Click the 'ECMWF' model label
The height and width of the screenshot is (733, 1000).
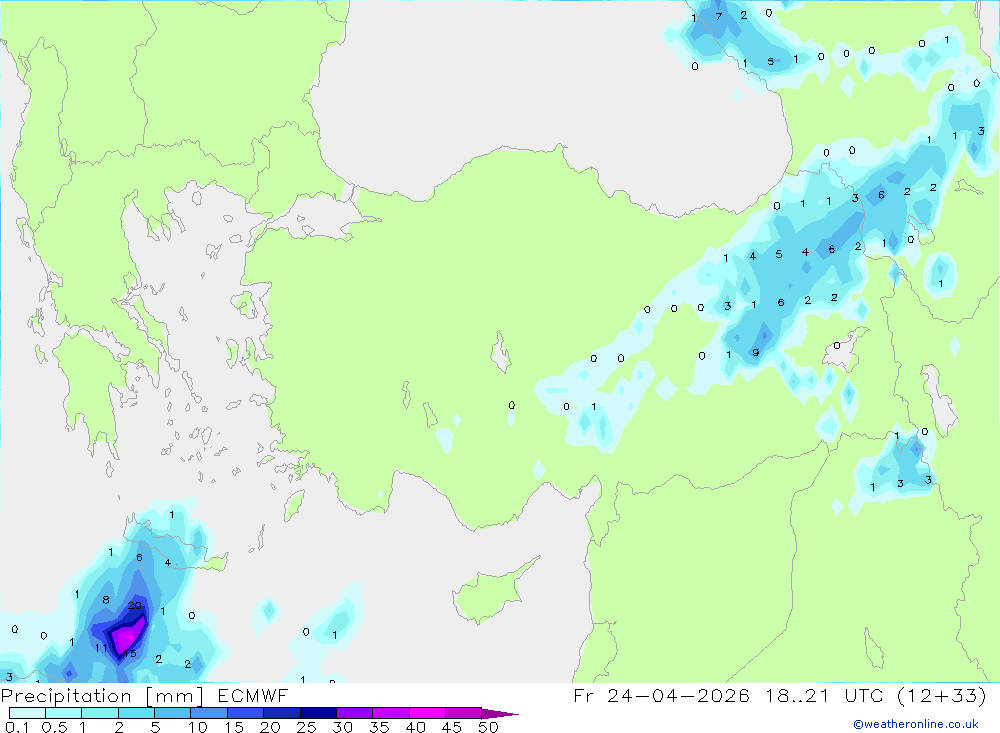[x=253, y=695]
